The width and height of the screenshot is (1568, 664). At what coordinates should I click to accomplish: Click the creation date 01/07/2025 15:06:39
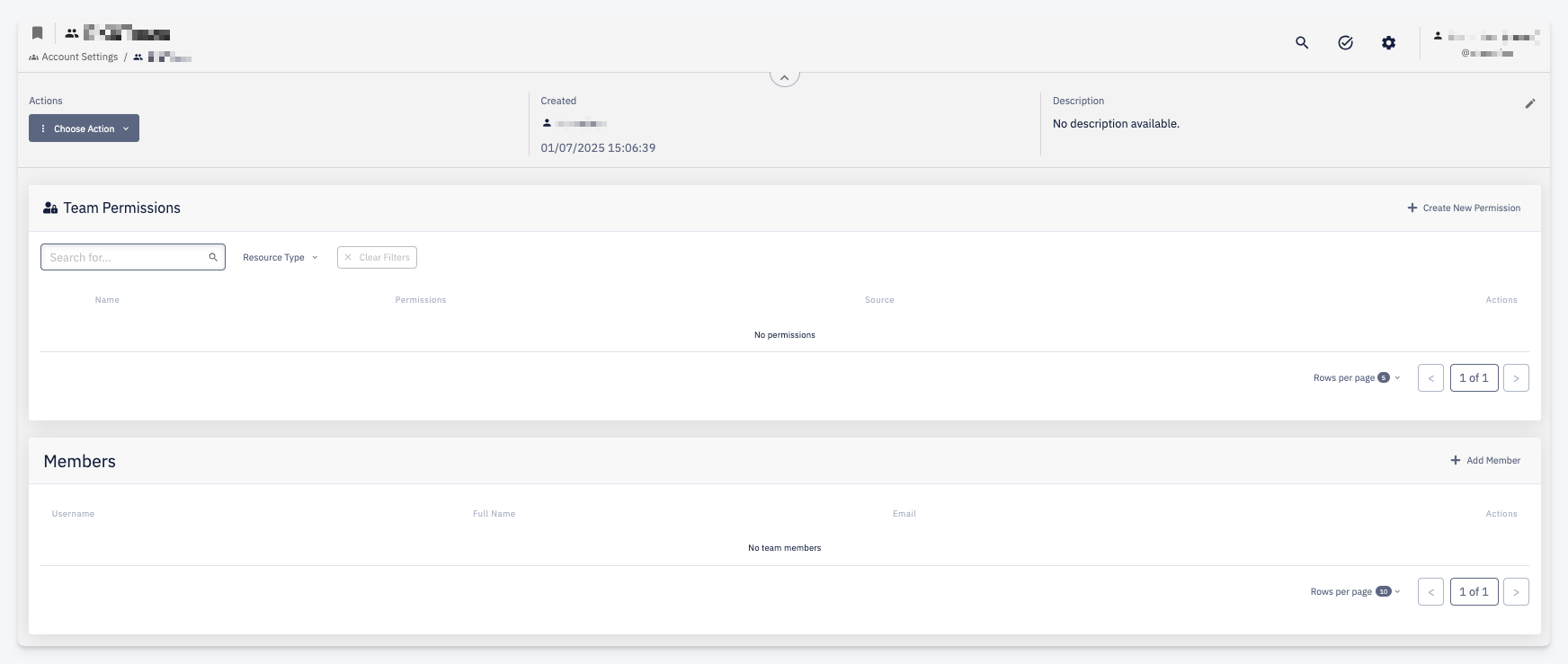pyautogui.click(x=598, y=148)
